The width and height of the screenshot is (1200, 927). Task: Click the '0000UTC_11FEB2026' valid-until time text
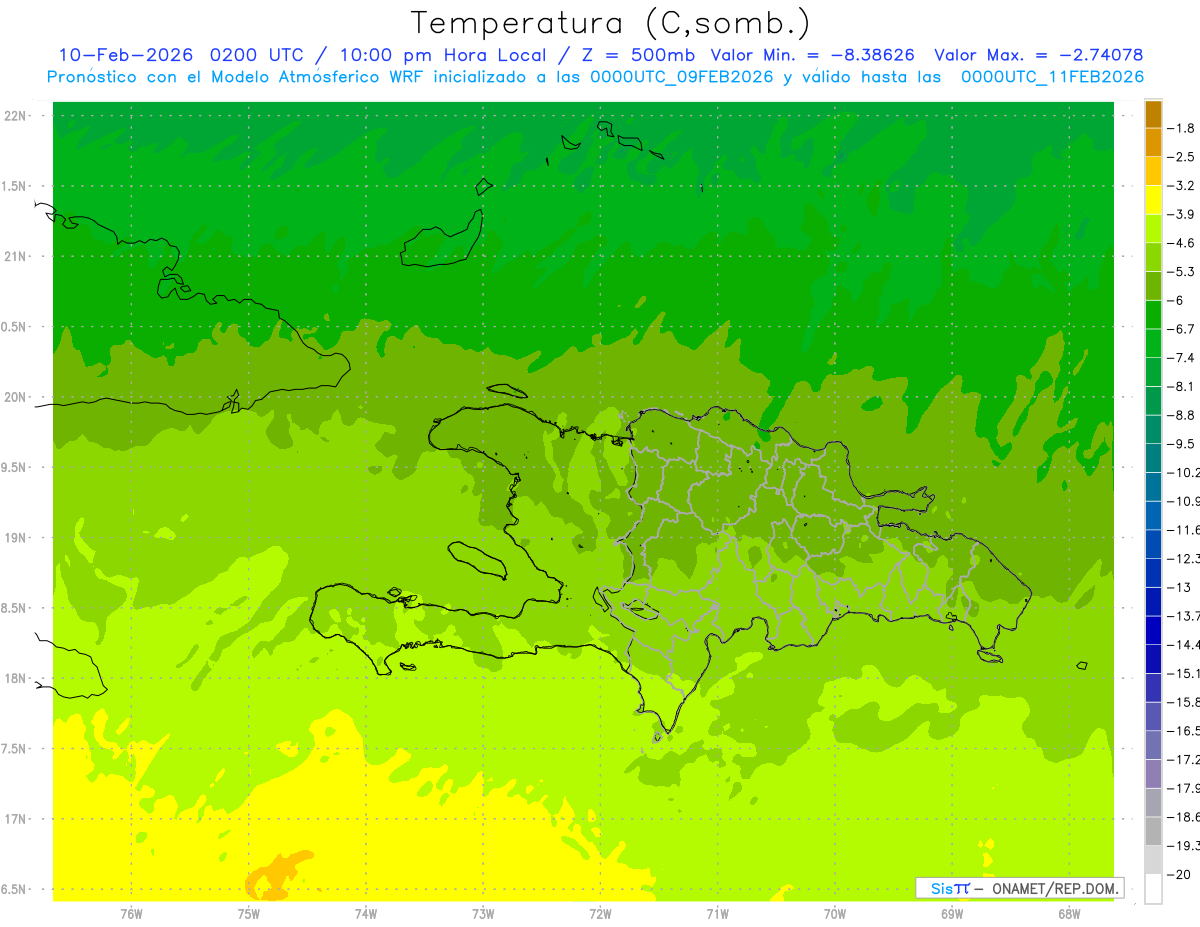pos(1053,77)
